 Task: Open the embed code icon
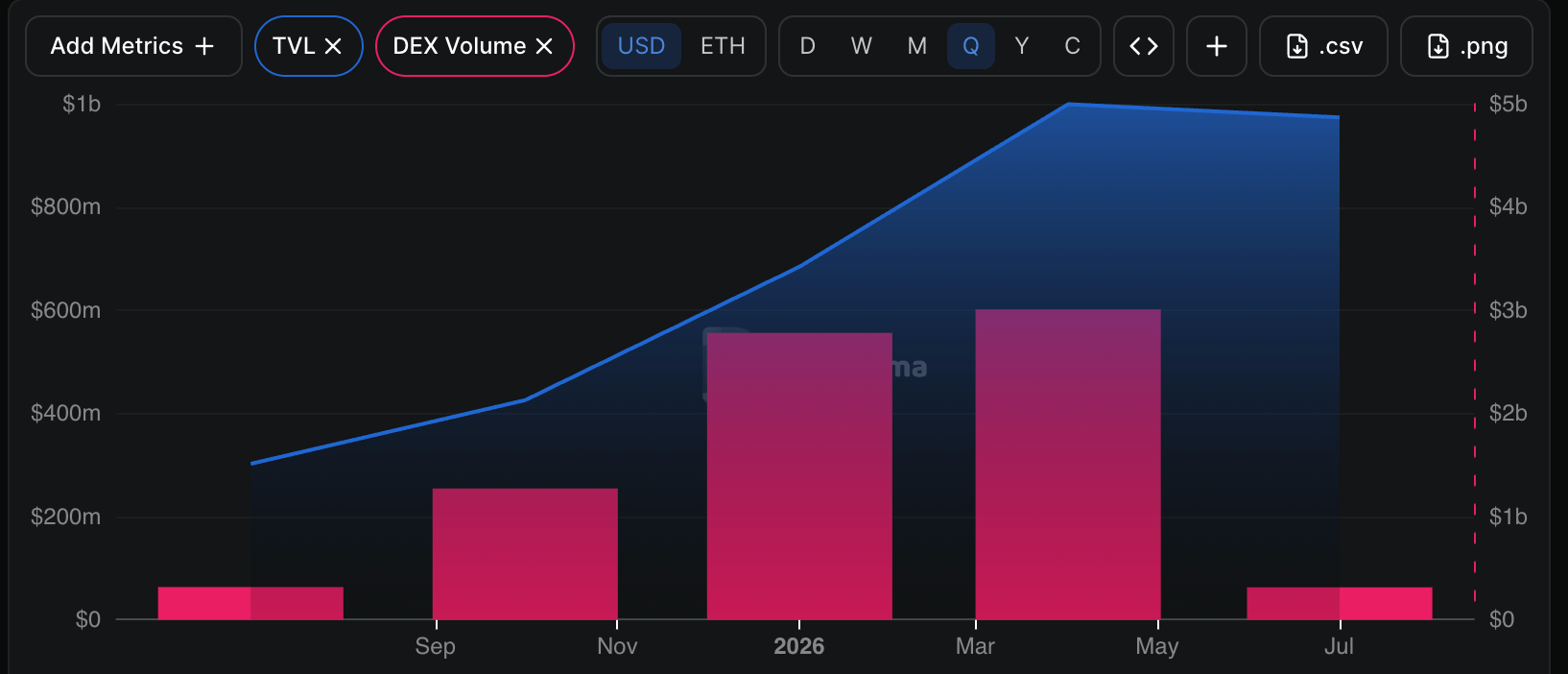pos(1144,46)
